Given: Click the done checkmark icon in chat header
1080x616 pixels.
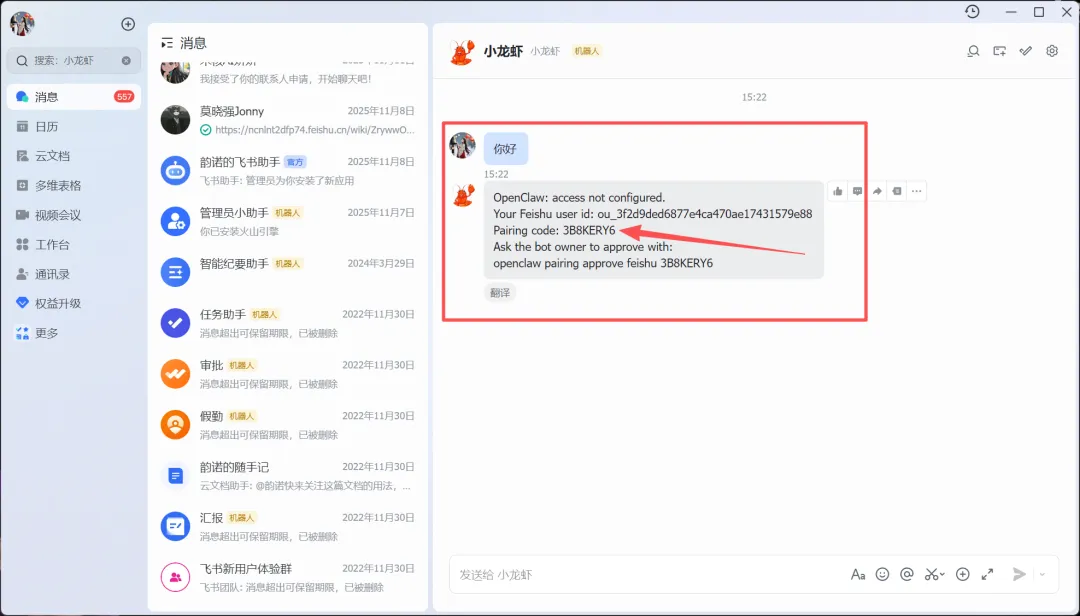Looking at the screenshot, I should point(1026,51).
